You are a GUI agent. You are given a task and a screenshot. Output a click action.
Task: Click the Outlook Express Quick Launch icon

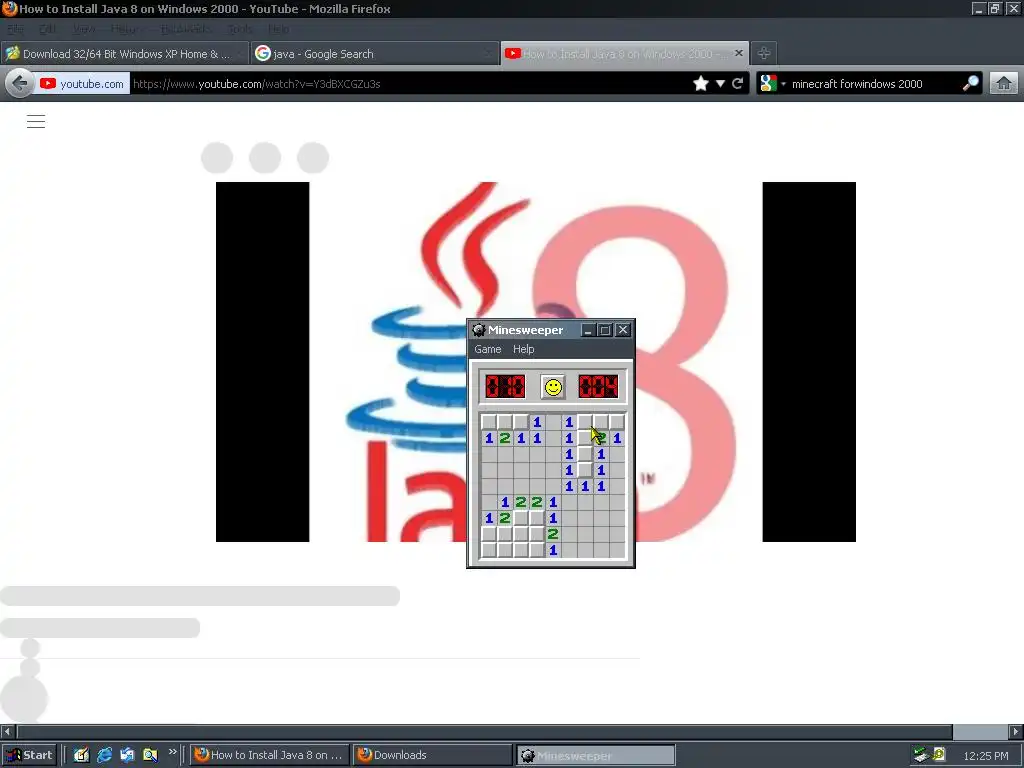pos(127,755)
